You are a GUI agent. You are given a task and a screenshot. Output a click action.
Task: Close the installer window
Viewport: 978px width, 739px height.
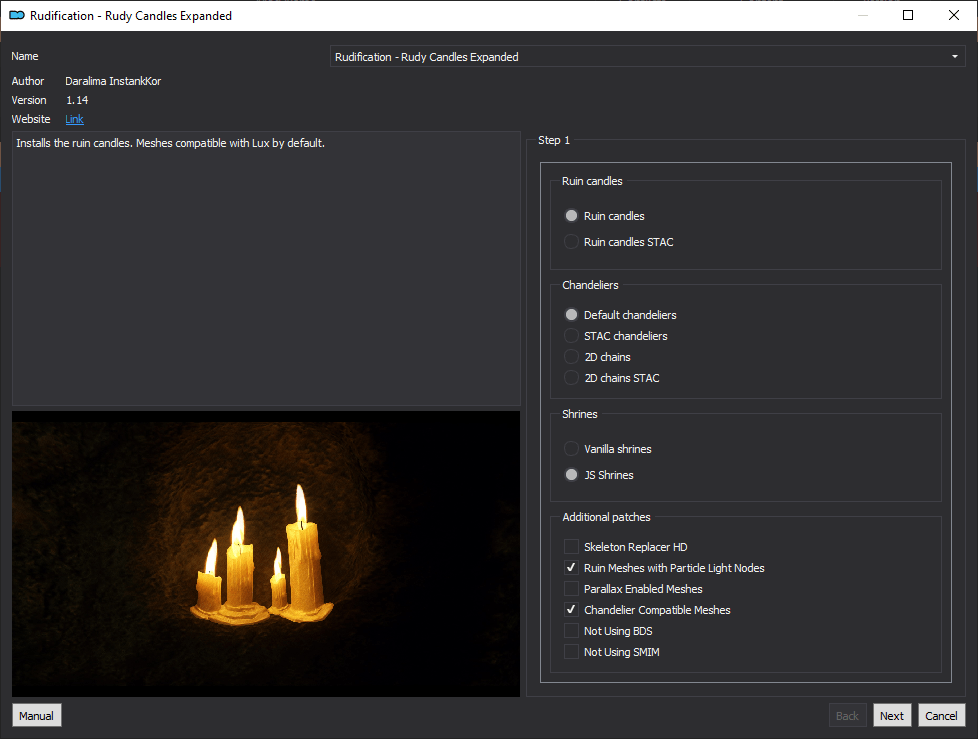pyautogui.click(x=954, y=15)
